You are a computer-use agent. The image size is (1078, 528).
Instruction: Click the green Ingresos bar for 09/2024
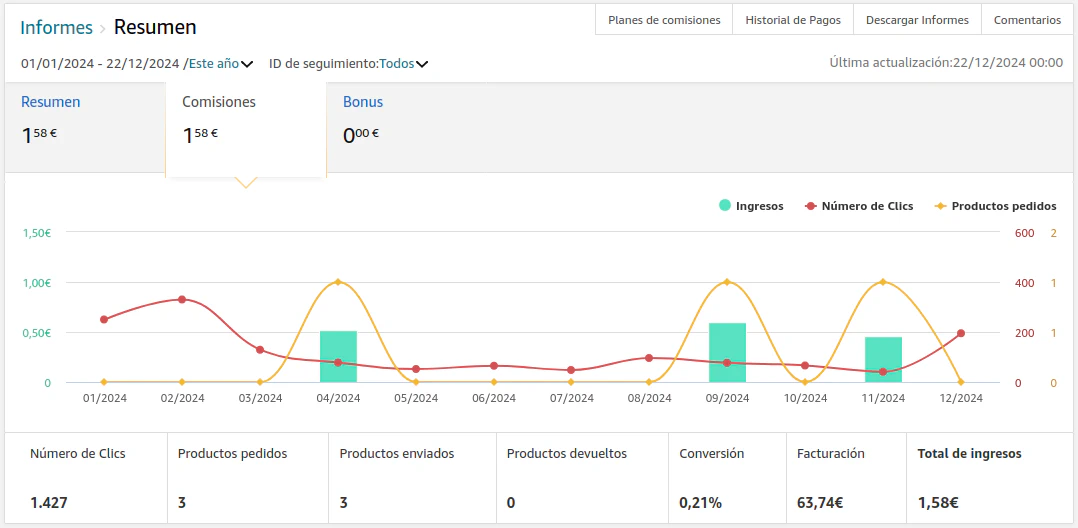point(727,353)
